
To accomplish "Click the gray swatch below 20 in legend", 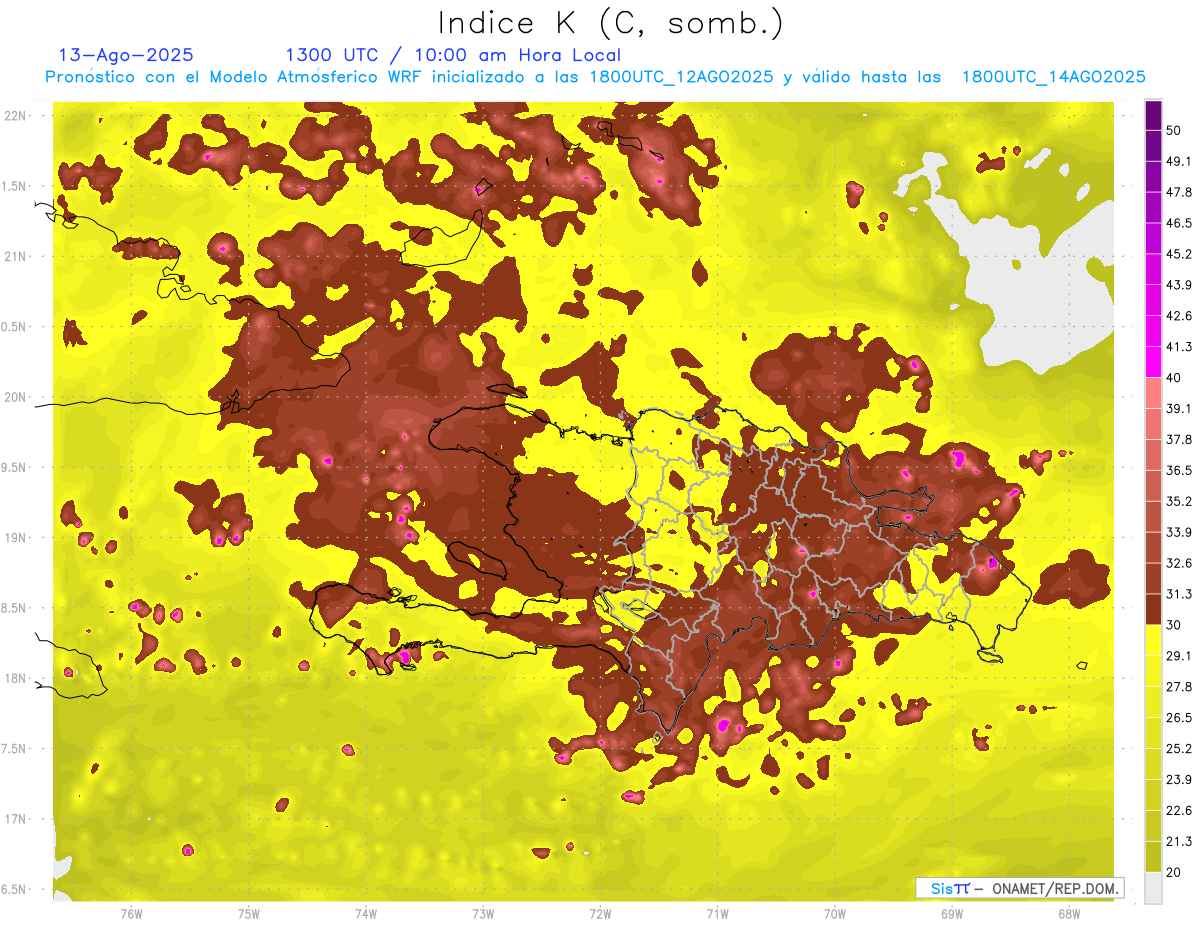I will click(1153, 887).
